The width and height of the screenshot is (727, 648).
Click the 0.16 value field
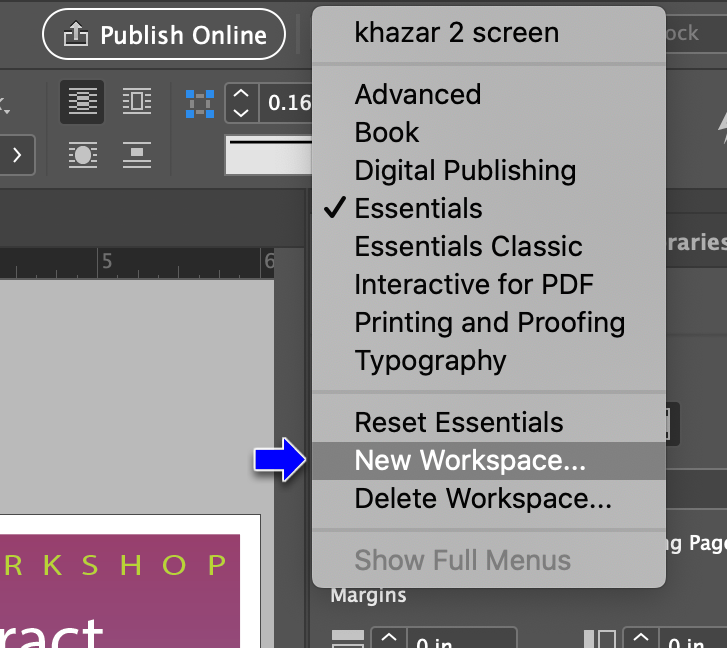point(287,103)
